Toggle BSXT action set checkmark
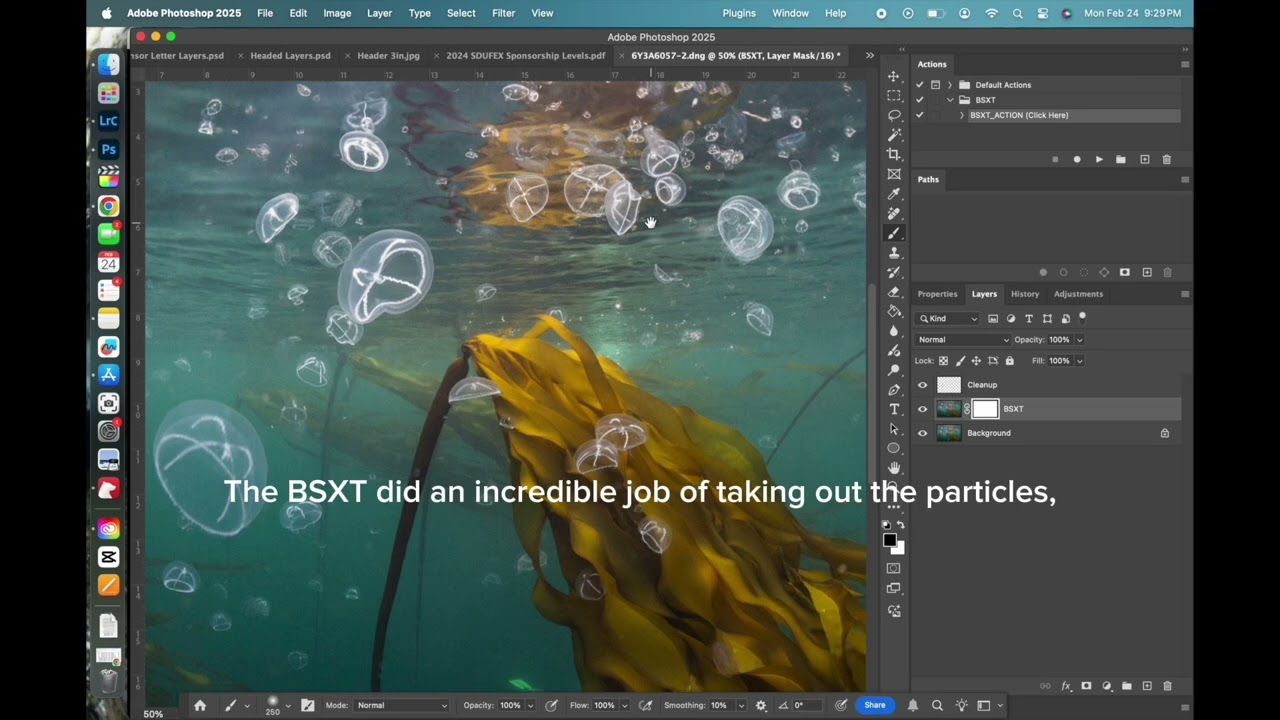Image resolution: width=1280 pixels, height=720 pixels. point(920,100)
